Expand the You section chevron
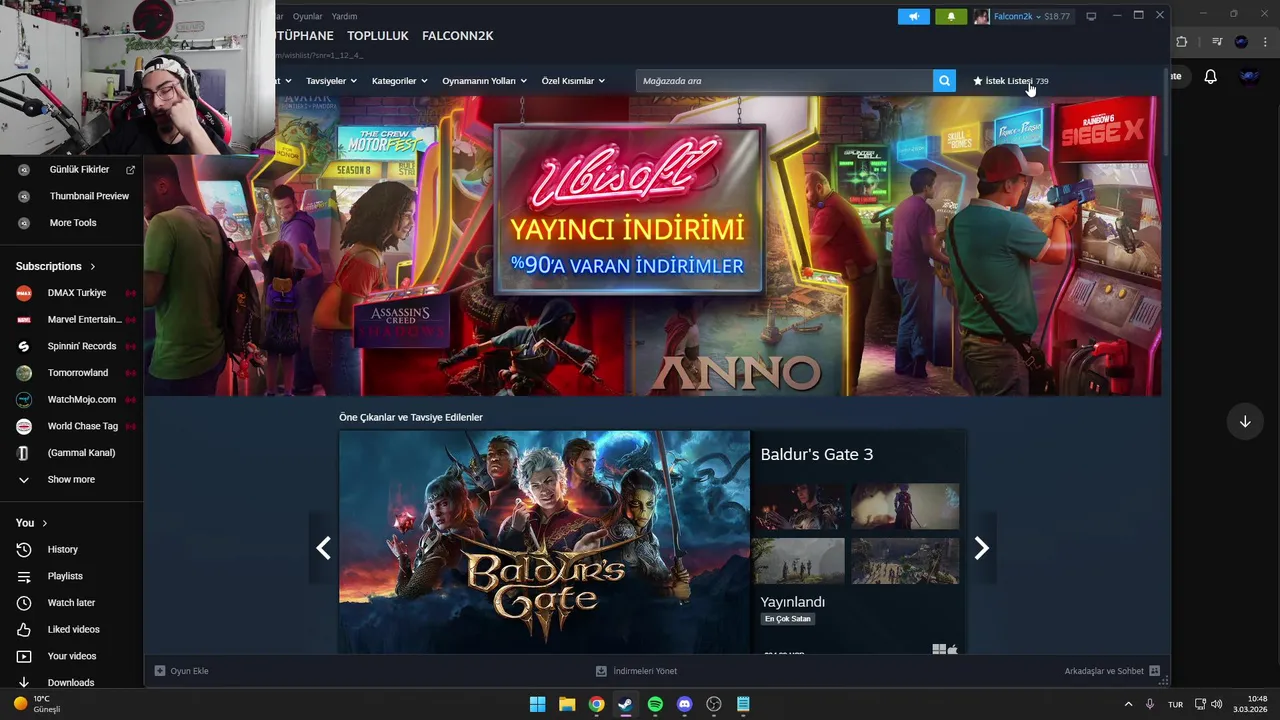The image size is (1280, 720). 45,523
